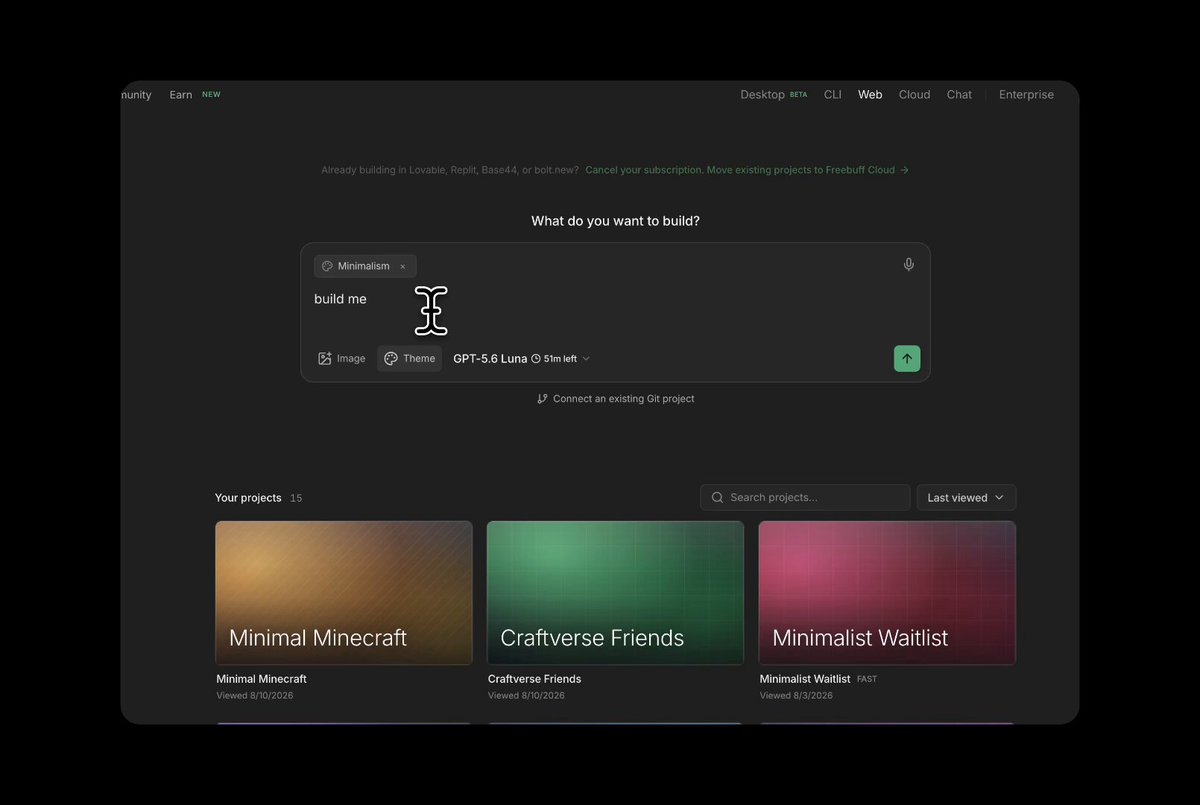The image size is (1200, 805).
Task: Open the GPT-5.6 Luna model dropdown
Action: pos(521,359)
